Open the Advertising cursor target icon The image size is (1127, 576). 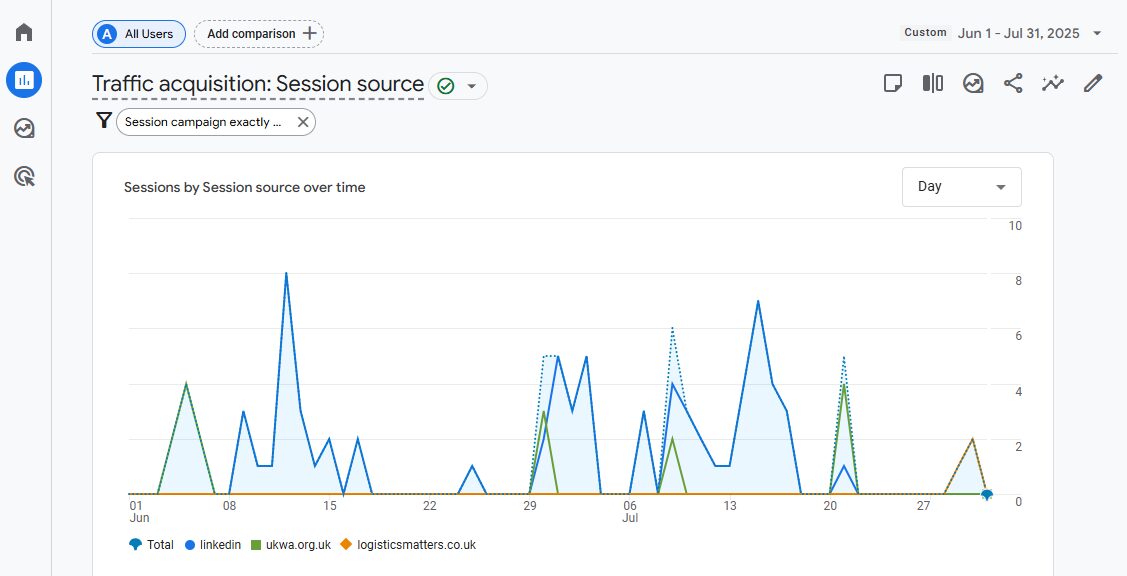click(x=24, y=176)
